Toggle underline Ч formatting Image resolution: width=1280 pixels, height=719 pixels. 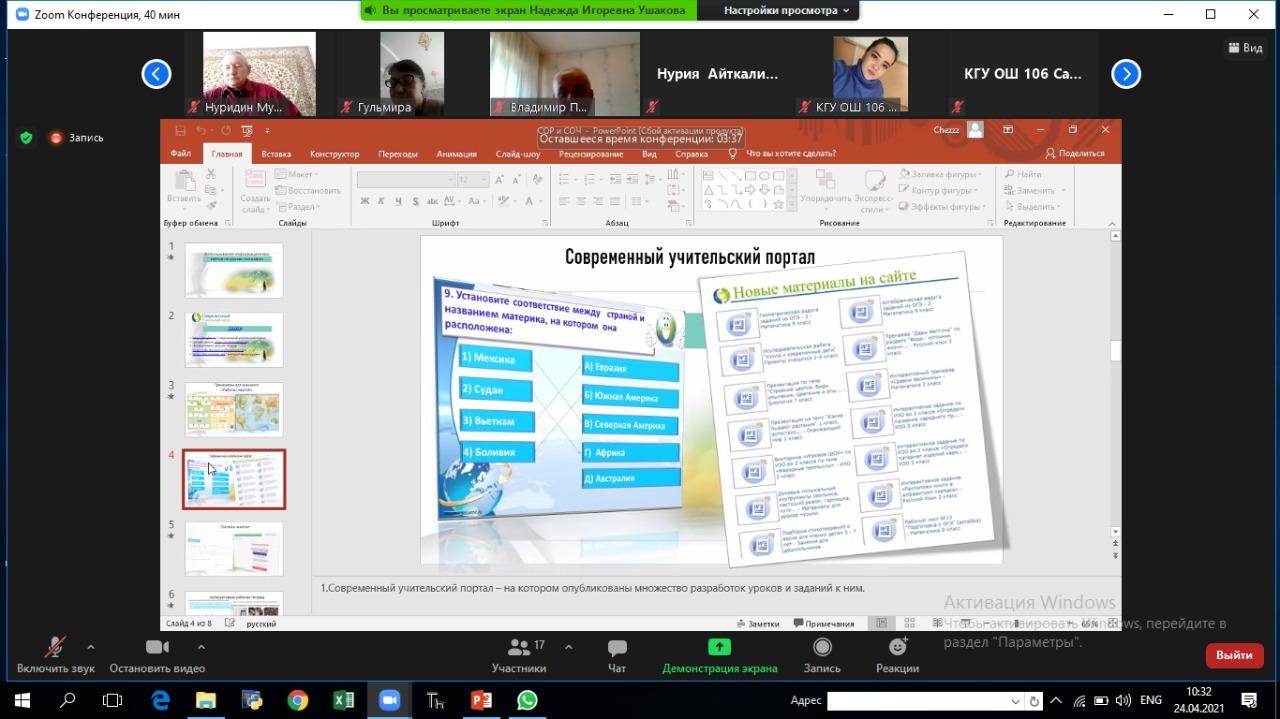(x=397, y=202)
